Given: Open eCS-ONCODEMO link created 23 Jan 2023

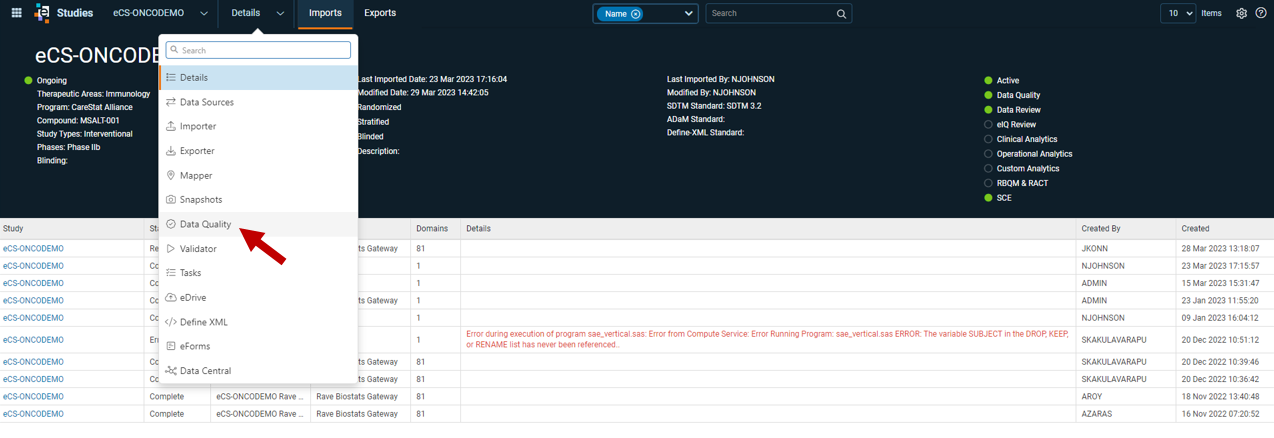Looking at the screenshot, I should pyautogui.click(x=33, y=300).
